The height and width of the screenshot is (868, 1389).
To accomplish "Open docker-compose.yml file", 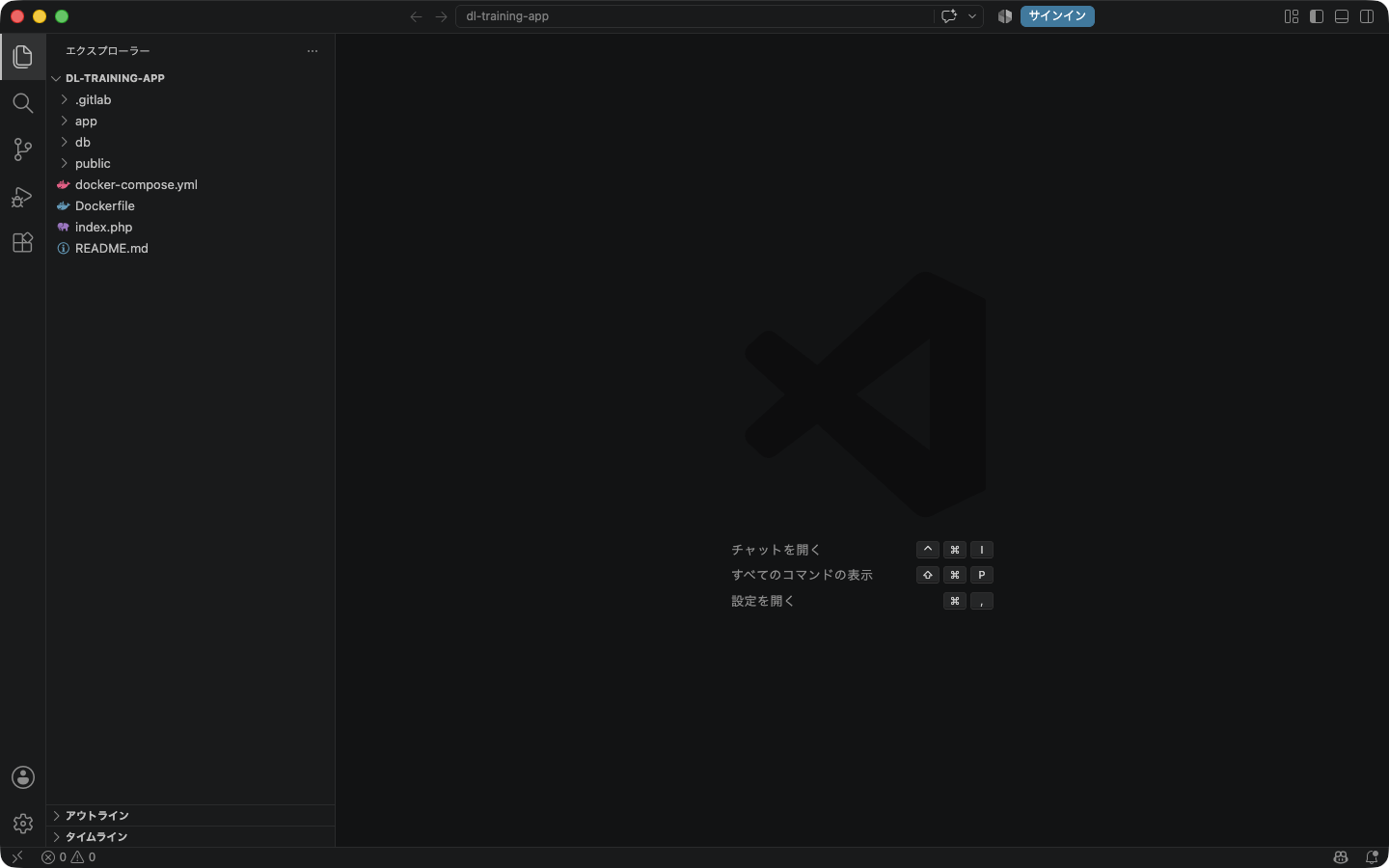I will [190, 184].
